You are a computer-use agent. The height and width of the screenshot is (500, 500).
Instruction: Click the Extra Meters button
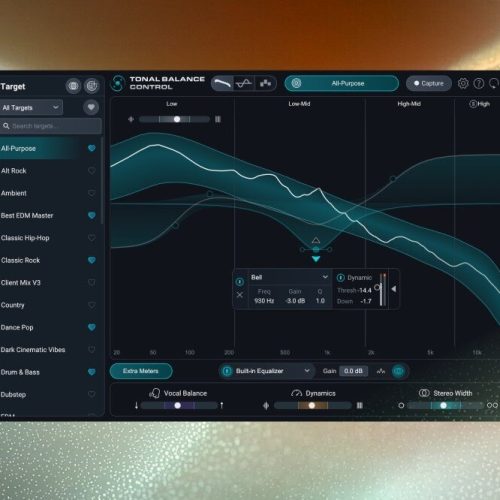point(141,371)
